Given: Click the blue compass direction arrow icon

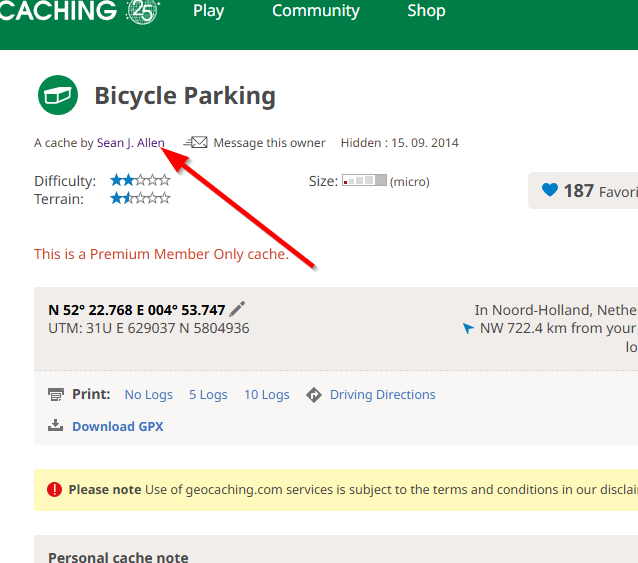Looking at the screenshot, I should click(468, 328).
